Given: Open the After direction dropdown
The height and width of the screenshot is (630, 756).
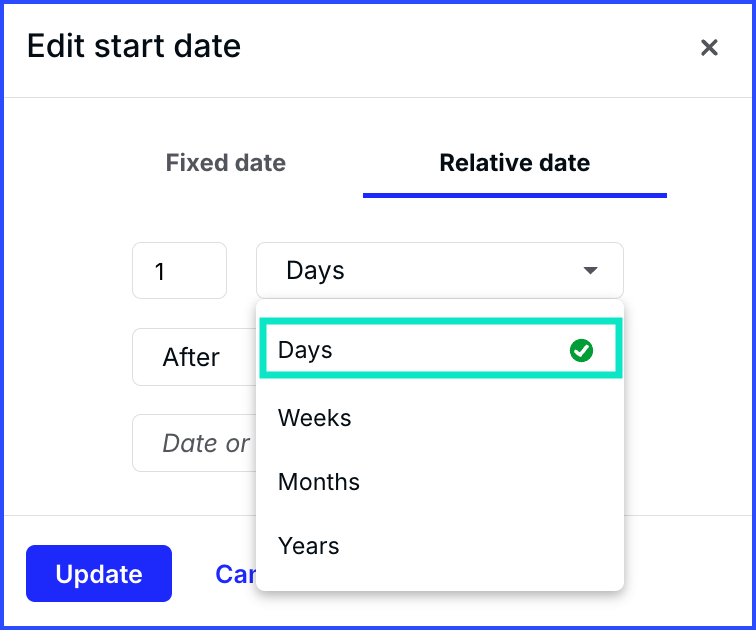Looking at the screenshot, I should 194,357.
